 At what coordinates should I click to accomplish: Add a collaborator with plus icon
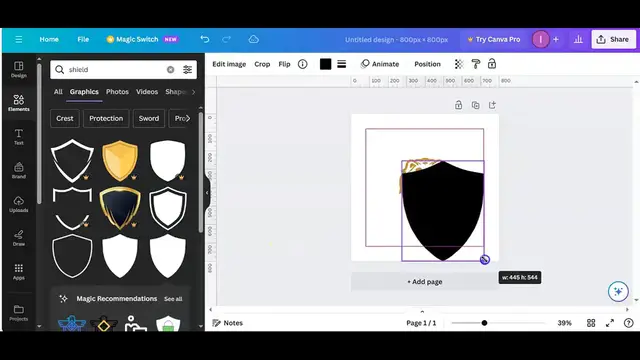click(556, 40)
